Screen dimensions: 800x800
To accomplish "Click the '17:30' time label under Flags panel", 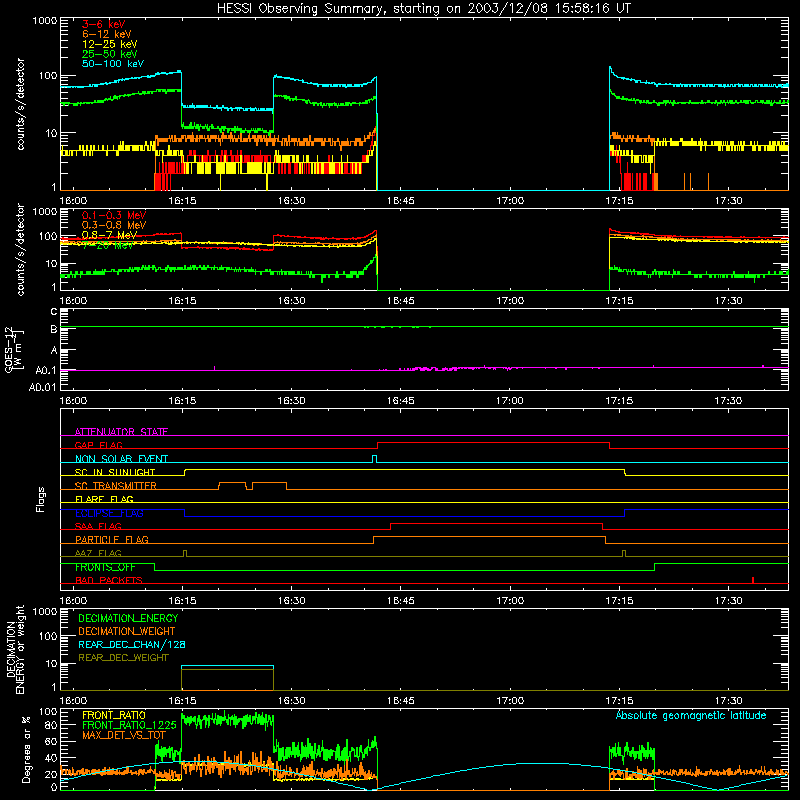I will coord(728,601).
